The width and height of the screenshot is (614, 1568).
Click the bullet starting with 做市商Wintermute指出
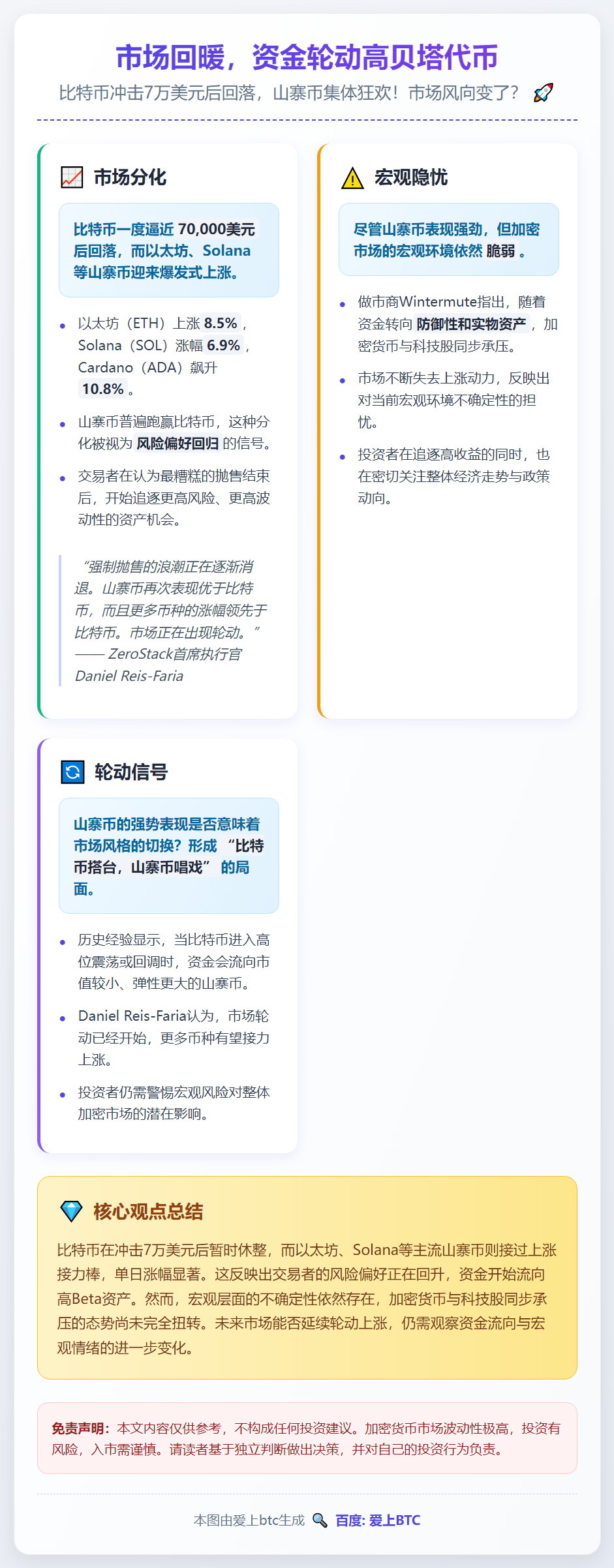(x=457, y=324)
